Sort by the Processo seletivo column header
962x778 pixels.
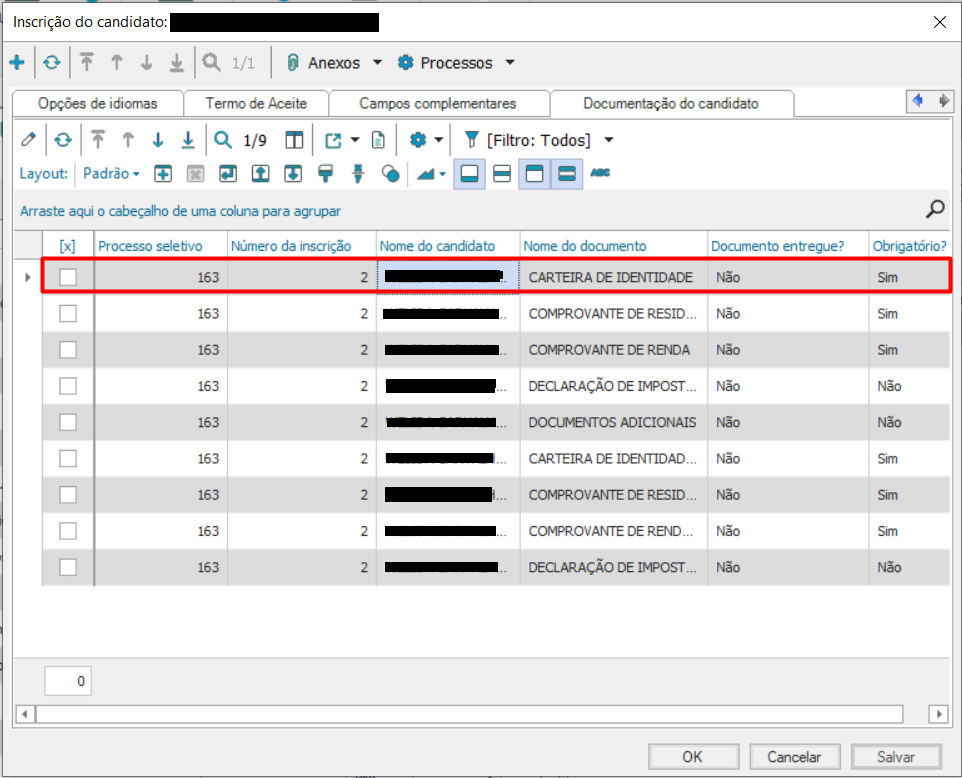(x=161, y=245)
